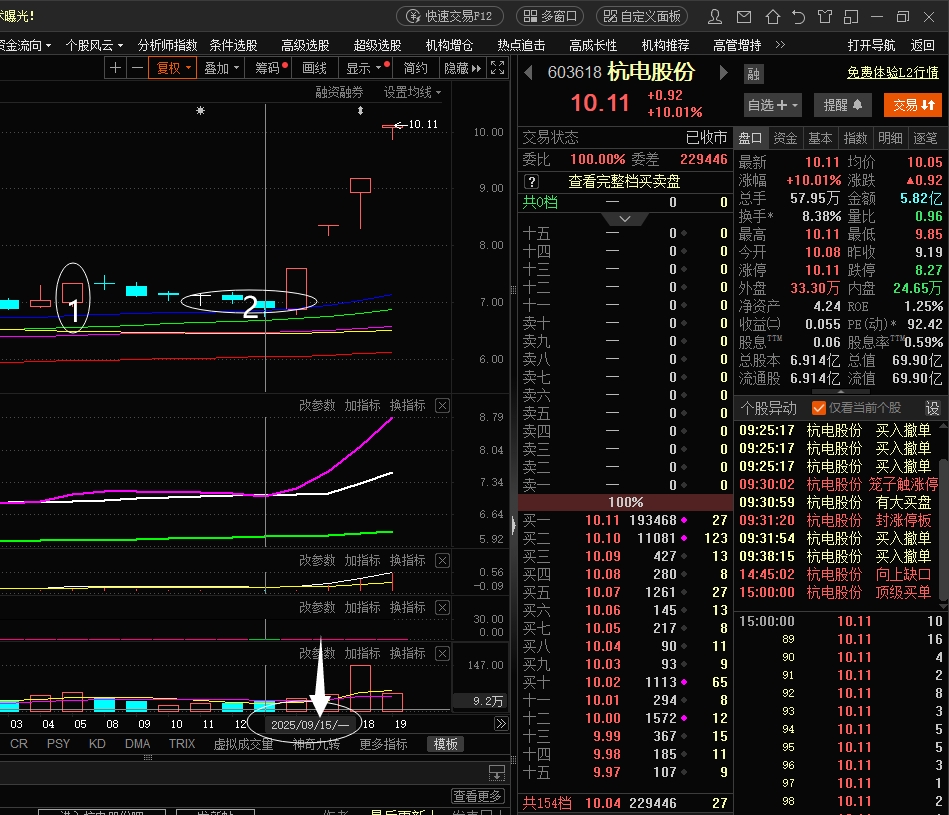
Task: Toggle fullscreen chart icon
Action: 497,68
